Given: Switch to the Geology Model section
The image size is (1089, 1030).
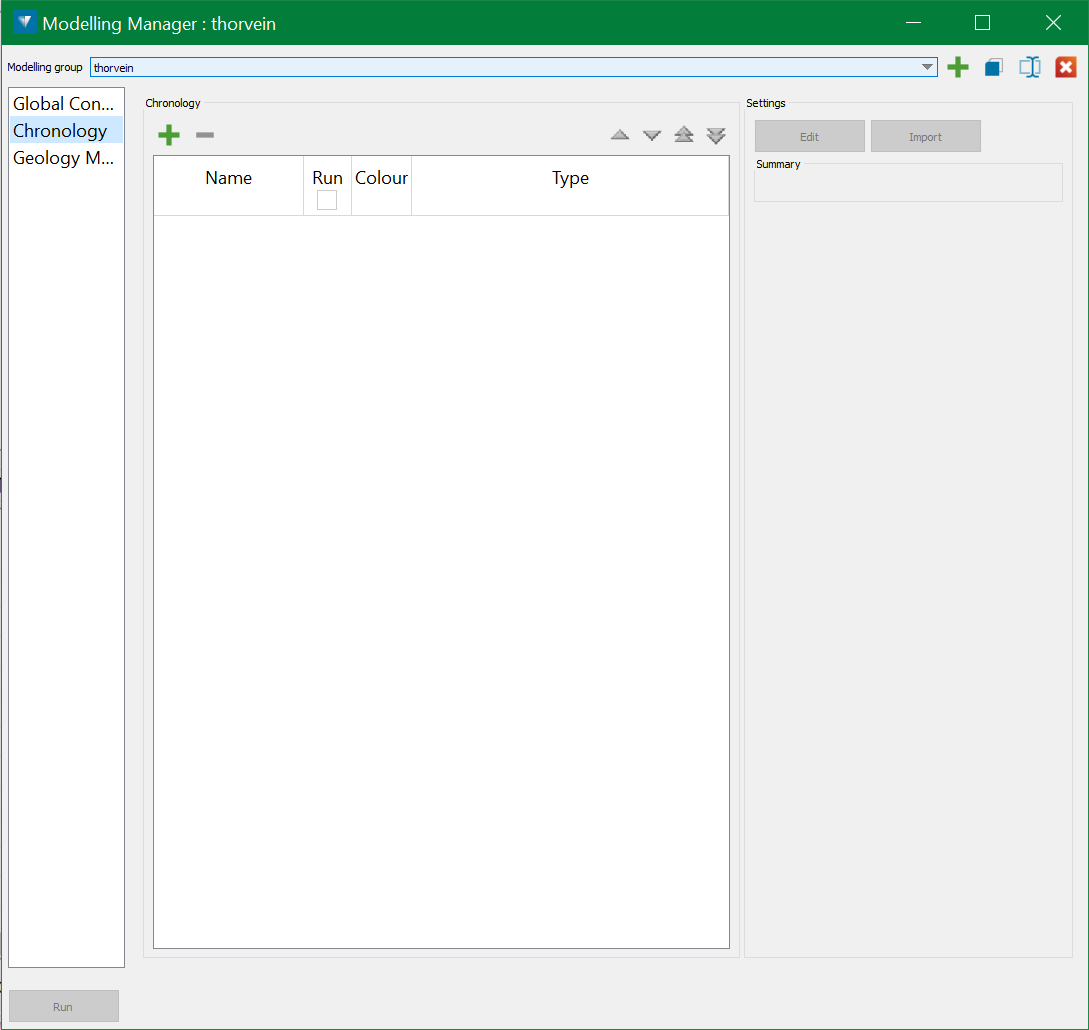Looking at the screenshot, I should coord(64,158).
